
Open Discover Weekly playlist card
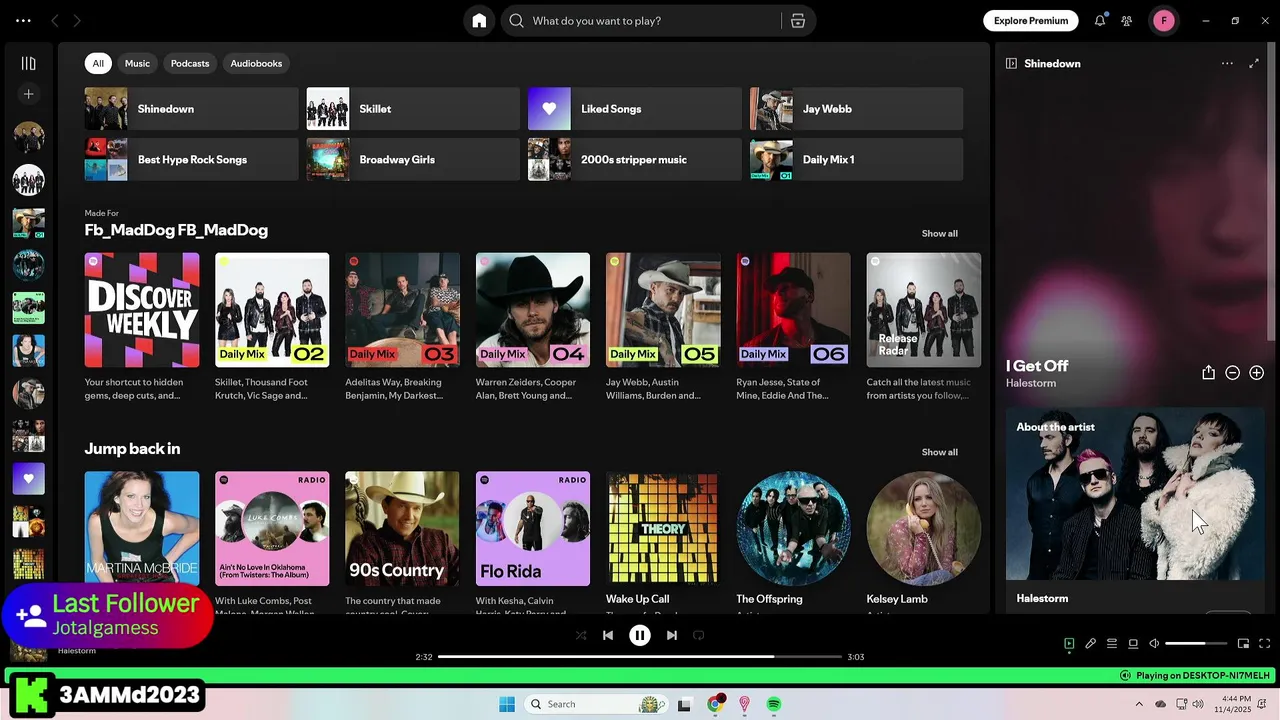click(142, 329)
